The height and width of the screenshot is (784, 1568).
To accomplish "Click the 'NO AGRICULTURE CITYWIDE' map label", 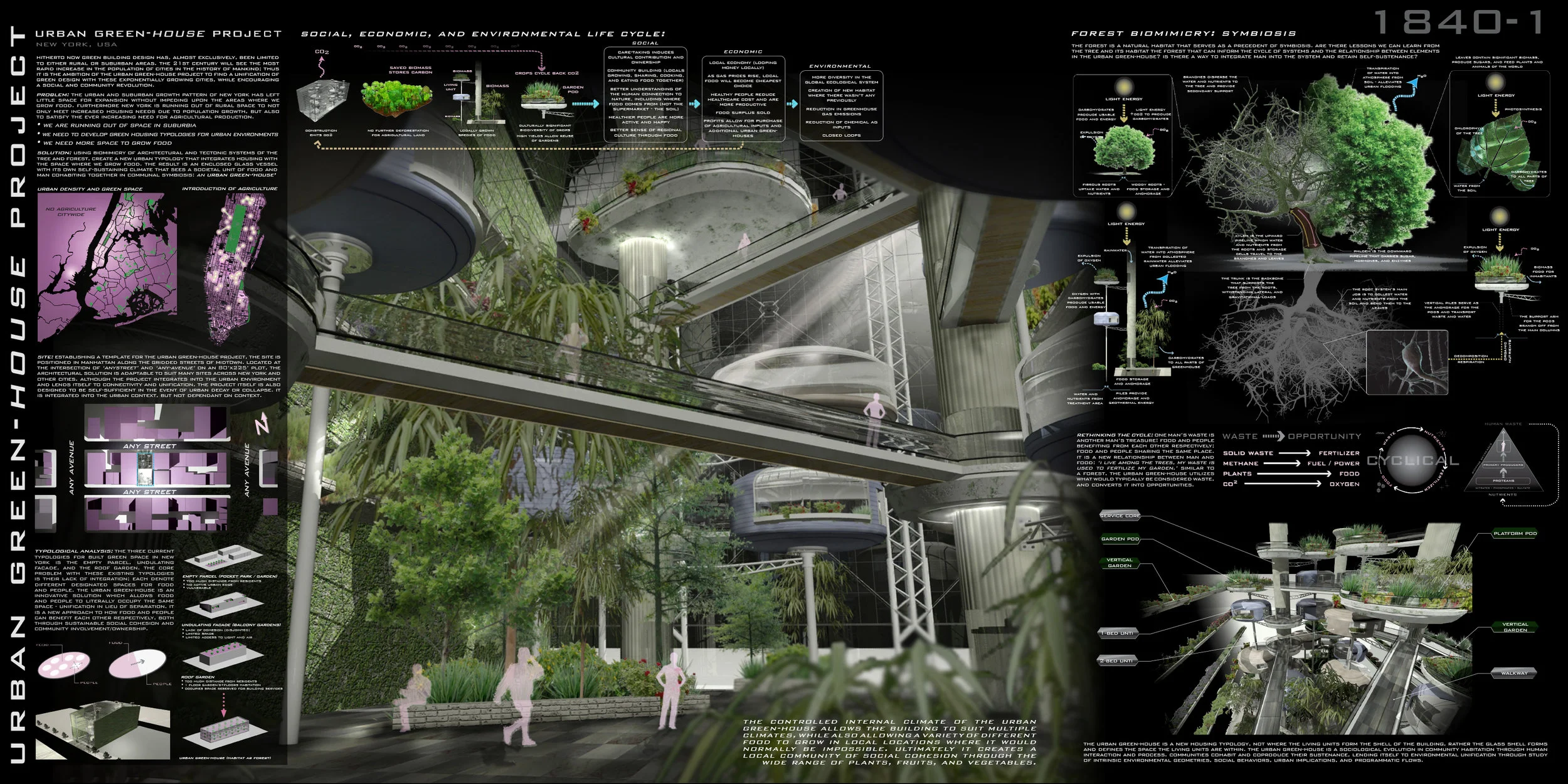I will point(71,211).
